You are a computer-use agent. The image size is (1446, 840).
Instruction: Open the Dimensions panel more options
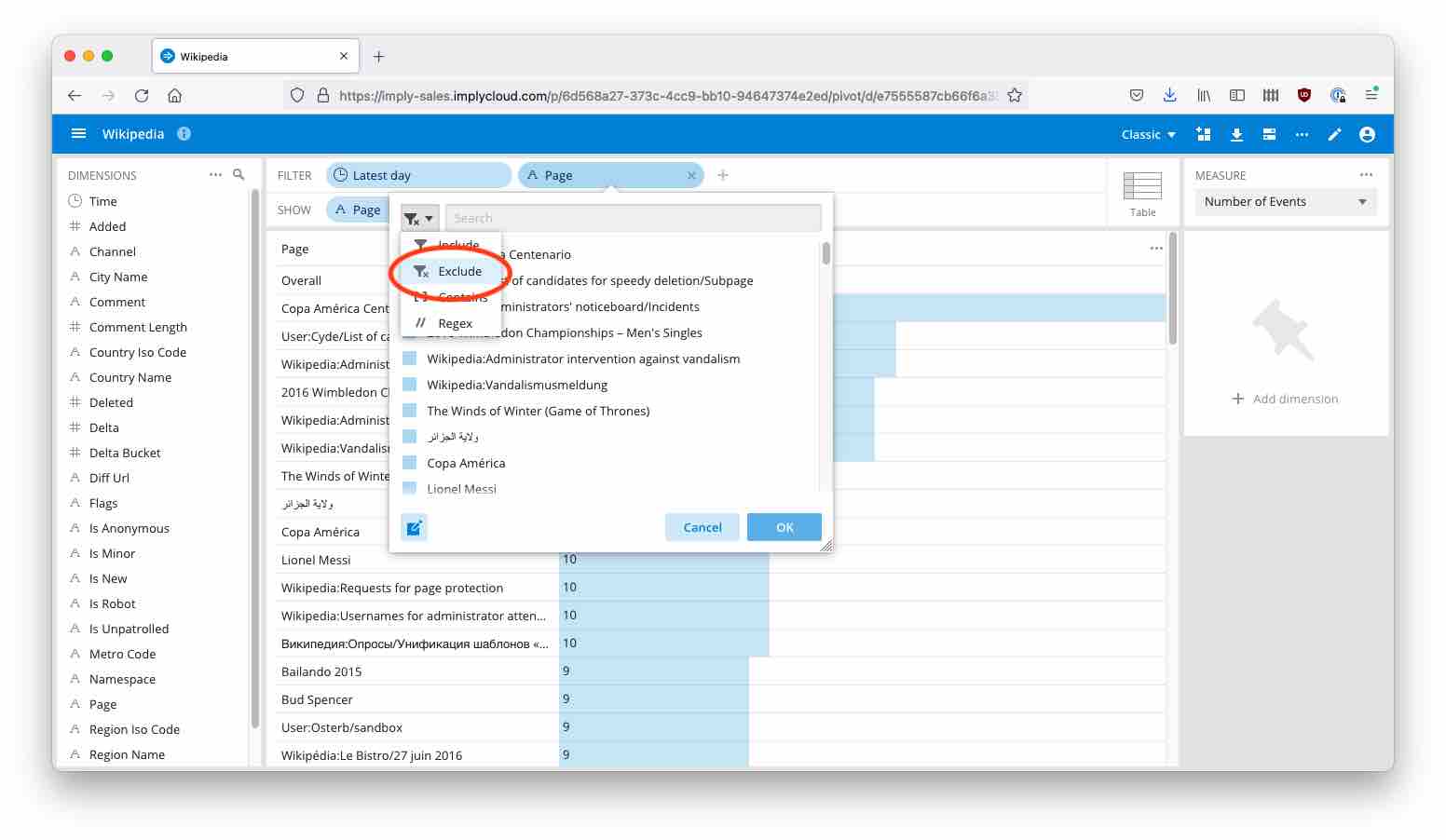click(215, 175)
